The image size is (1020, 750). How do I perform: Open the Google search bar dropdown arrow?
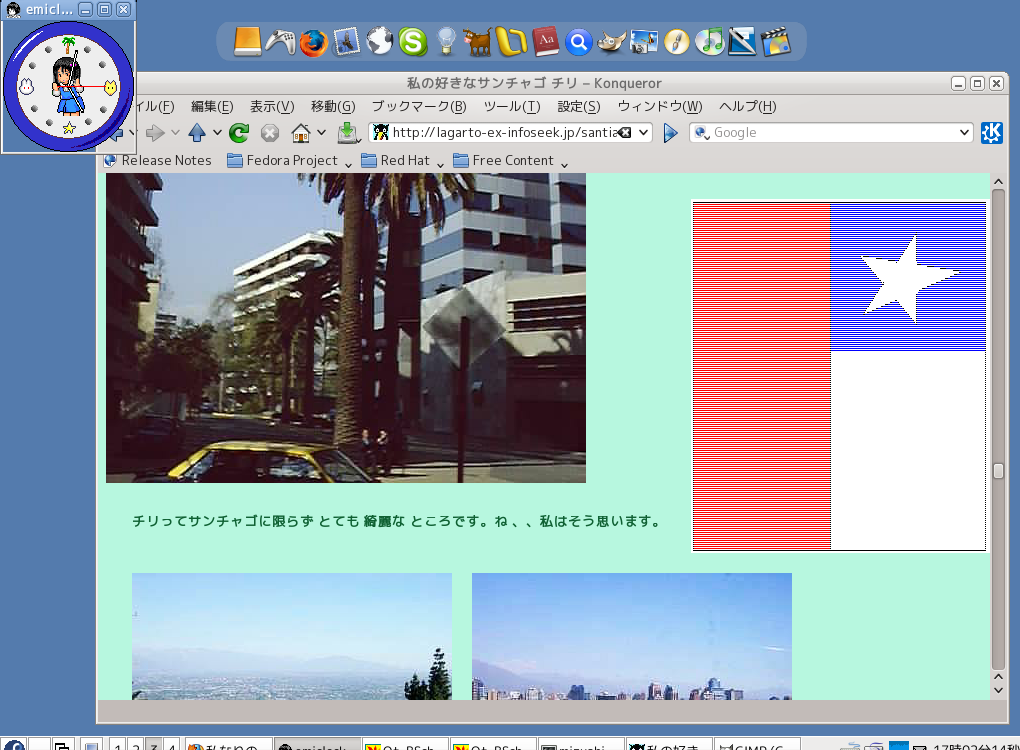(964, 132)
